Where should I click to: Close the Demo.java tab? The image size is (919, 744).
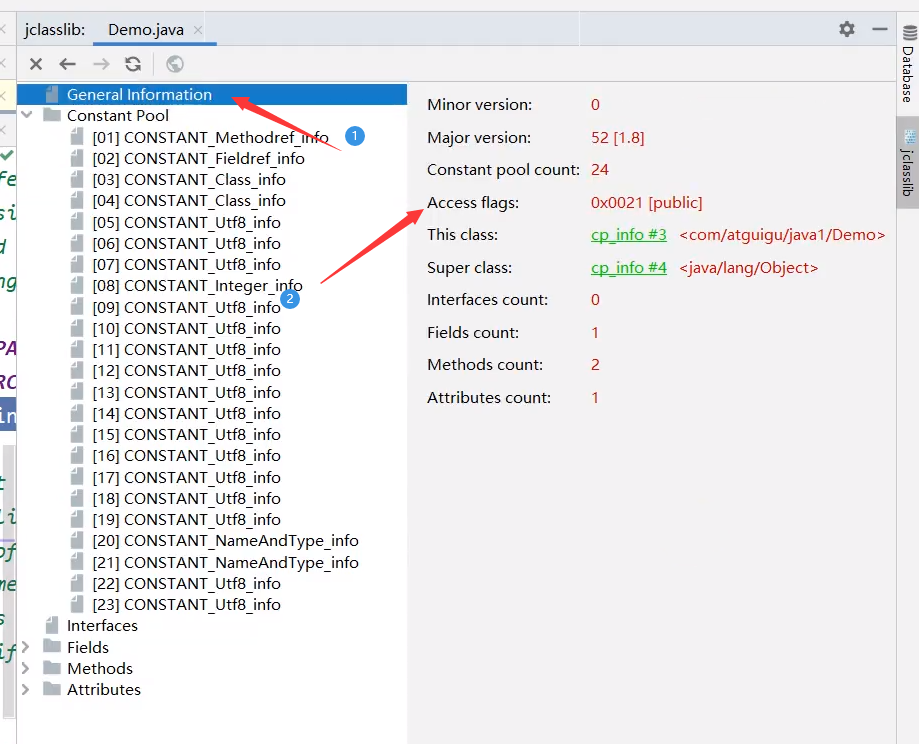pyautogui.click(x=198, y=30)
